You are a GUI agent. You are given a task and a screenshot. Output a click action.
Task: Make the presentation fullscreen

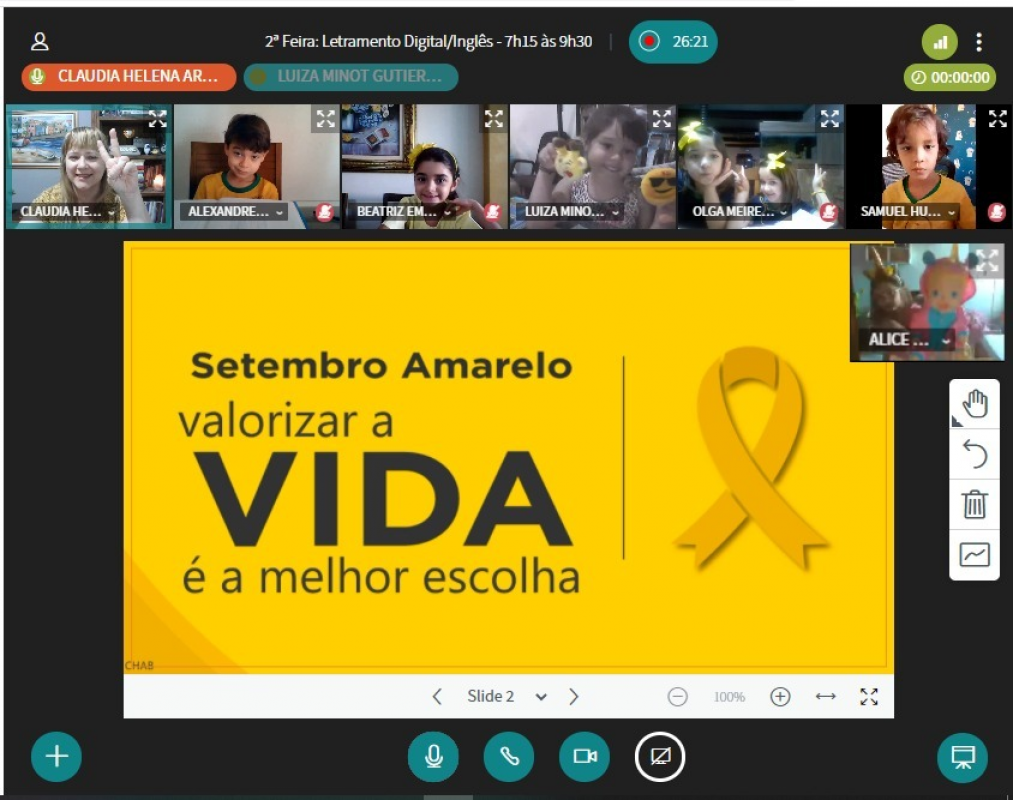pos(869,697)
